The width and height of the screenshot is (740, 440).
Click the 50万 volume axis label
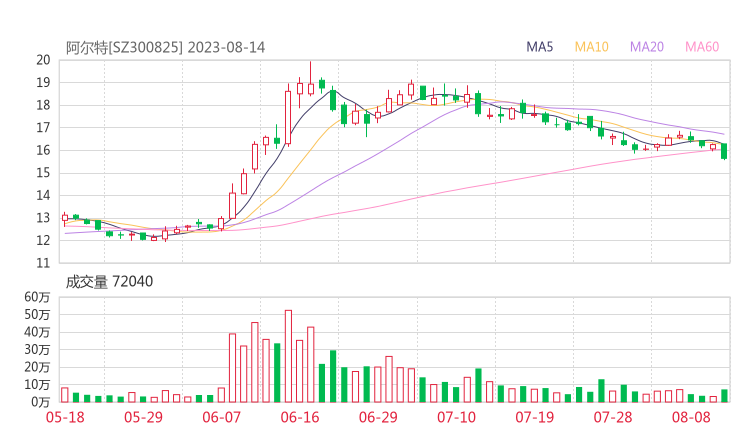(x=37, y=314)
